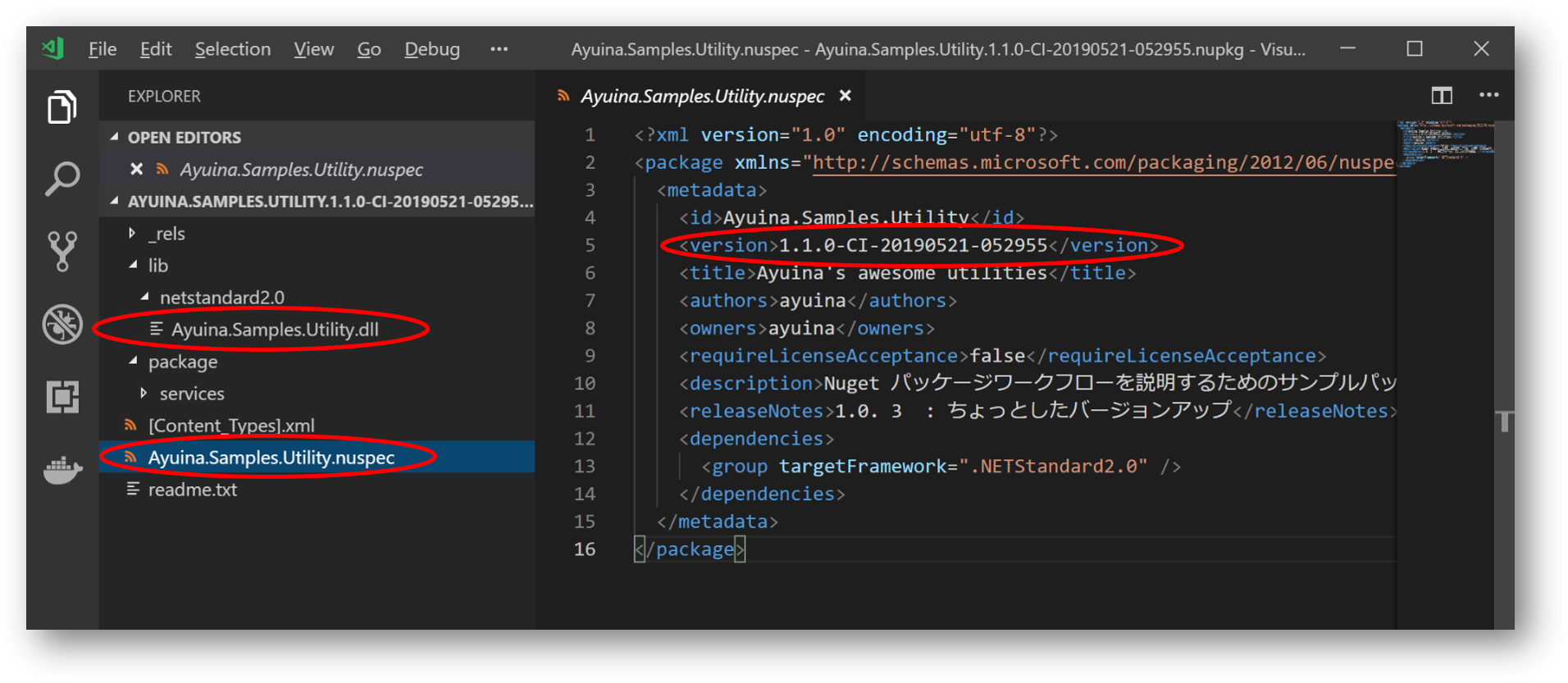The image size is (1568, 683).
Task: Click the editor vertical scrollbar marker
Action: [1503, 421]
